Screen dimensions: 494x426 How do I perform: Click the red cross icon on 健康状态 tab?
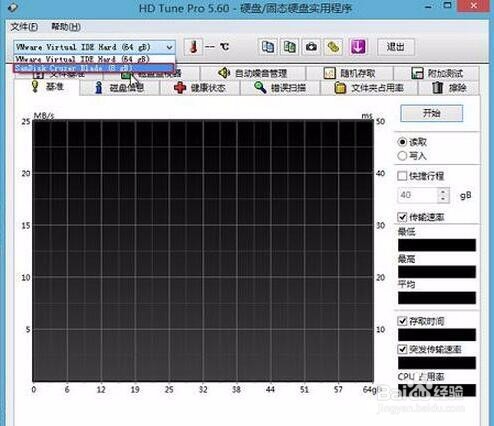180,88
